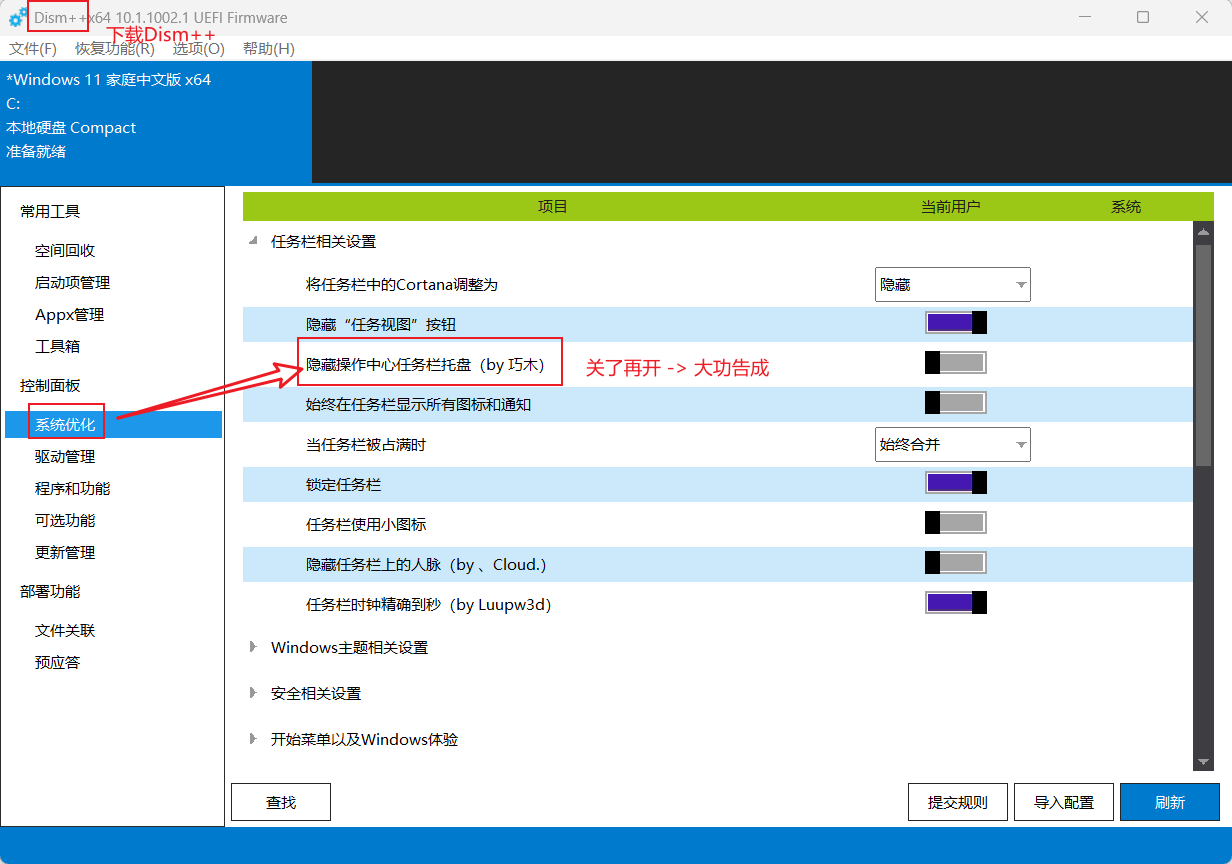Expand 安全相关设置 section
Screen dimensions: 1232x864
253,693
